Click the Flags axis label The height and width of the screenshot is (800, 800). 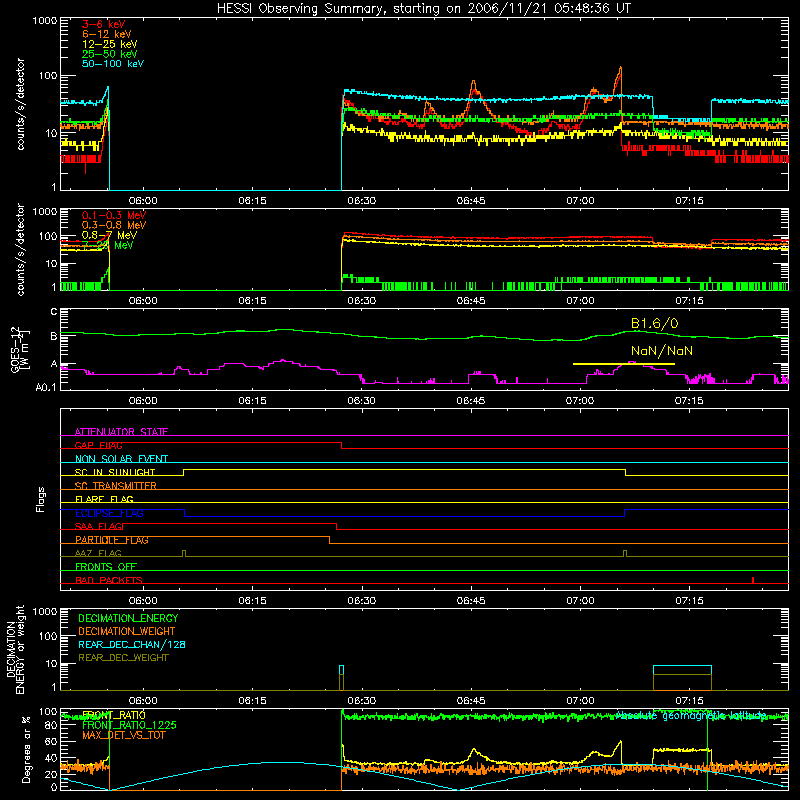click(40, 499)
